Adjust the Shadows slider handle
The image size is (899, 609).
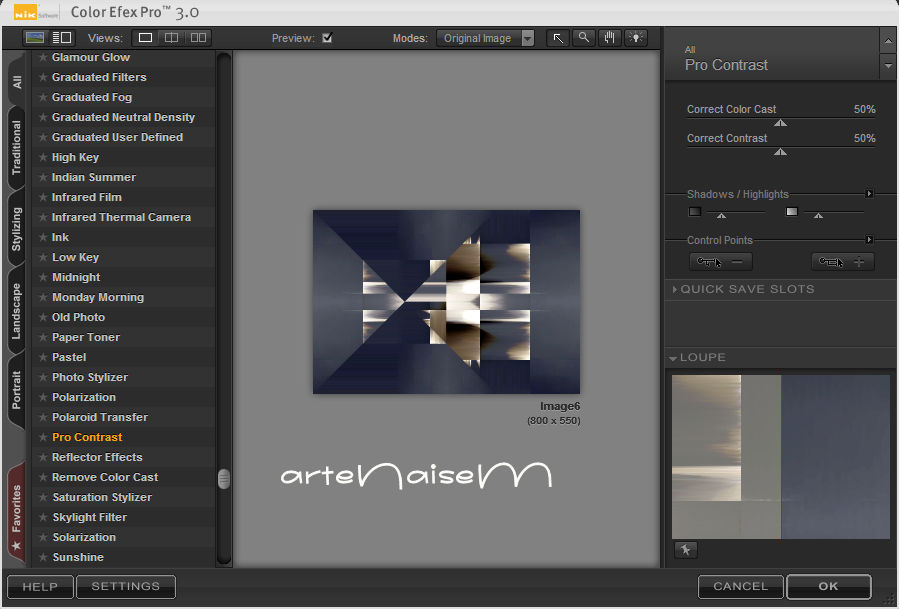click(722, 216)
